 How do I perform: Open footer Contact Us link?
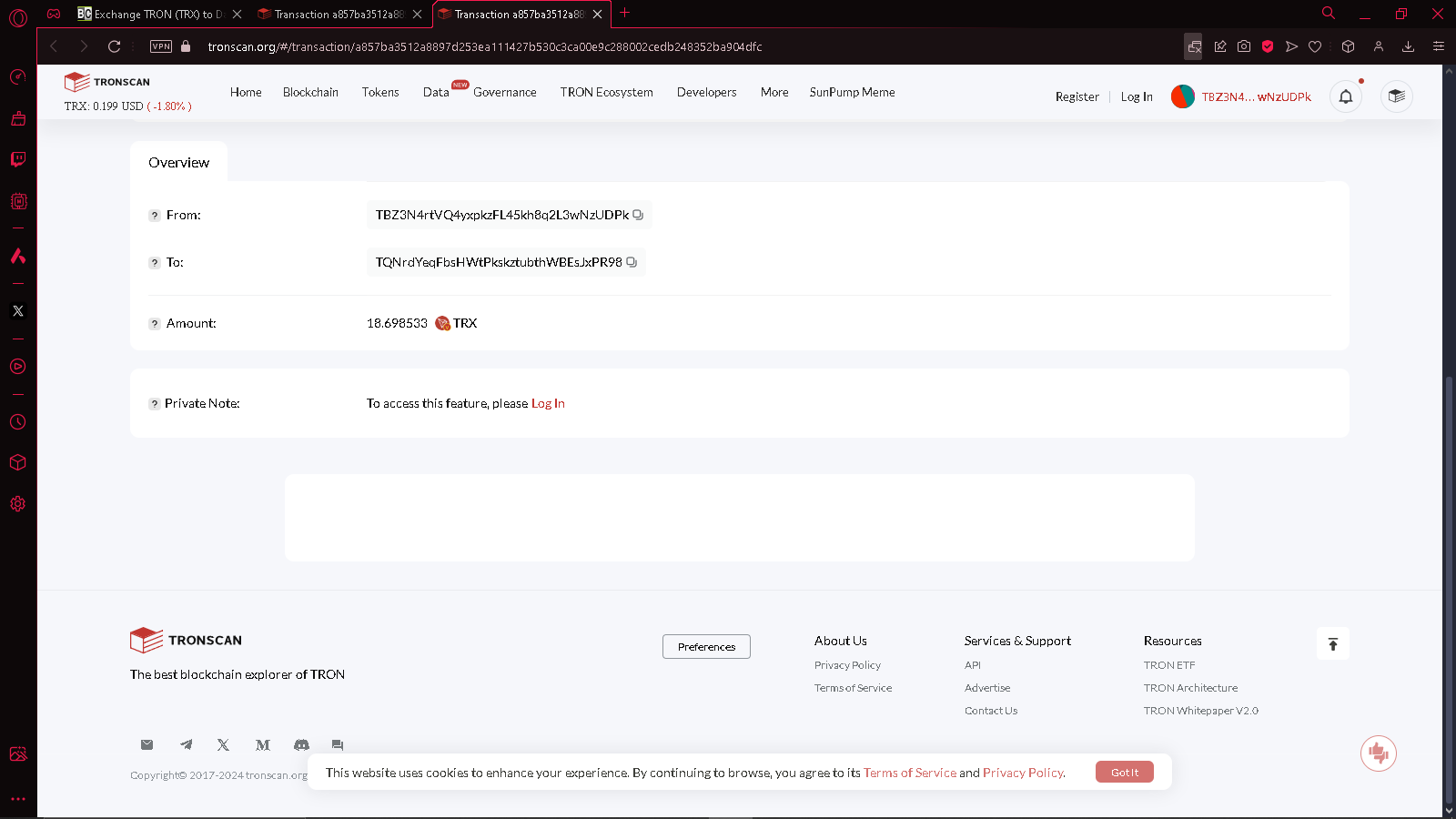[991, 711]
